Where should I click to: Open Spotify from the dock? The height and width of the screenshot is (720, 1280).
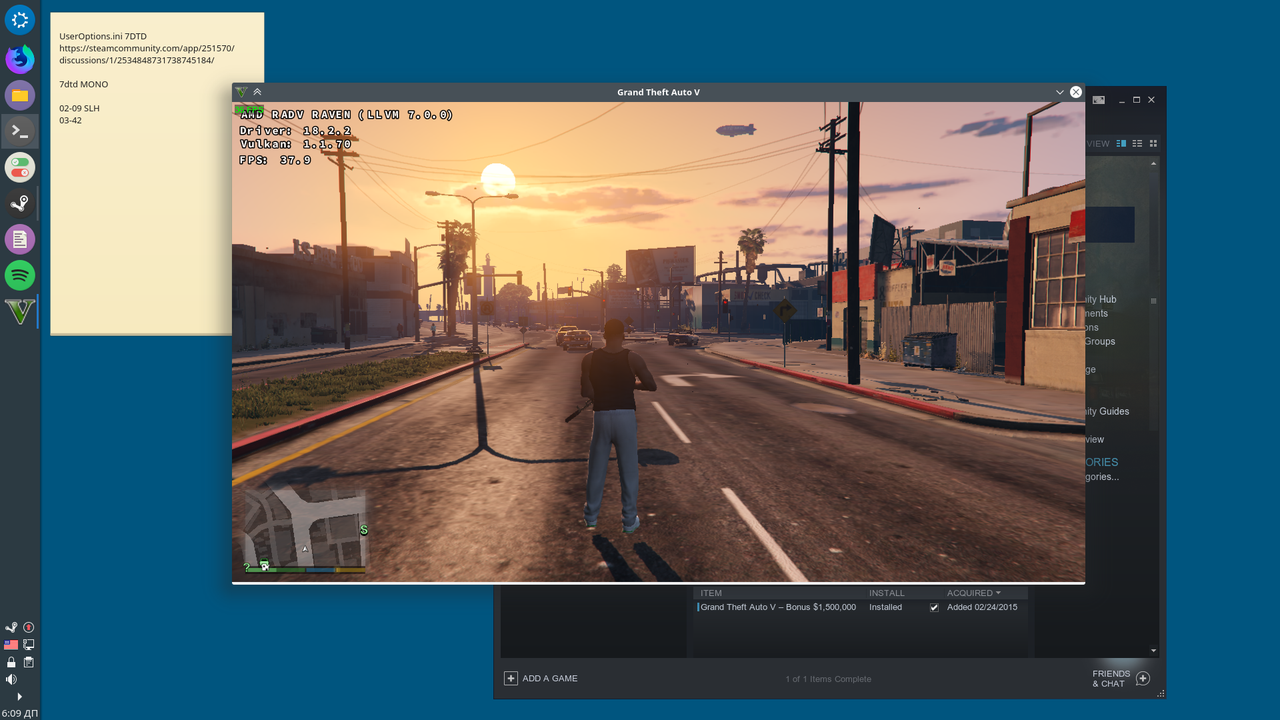(20, 275)
